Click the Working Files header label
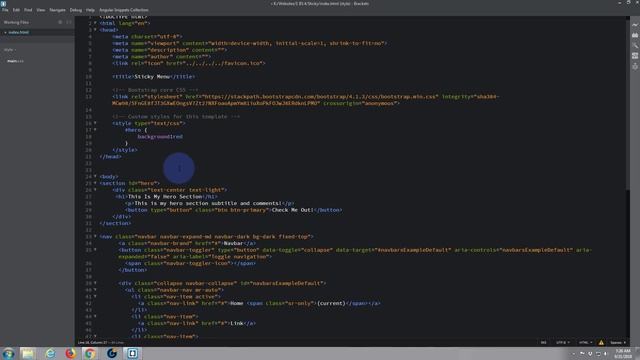Image resolution: width=640 pixels, height=360 pixels. [16, 22]
